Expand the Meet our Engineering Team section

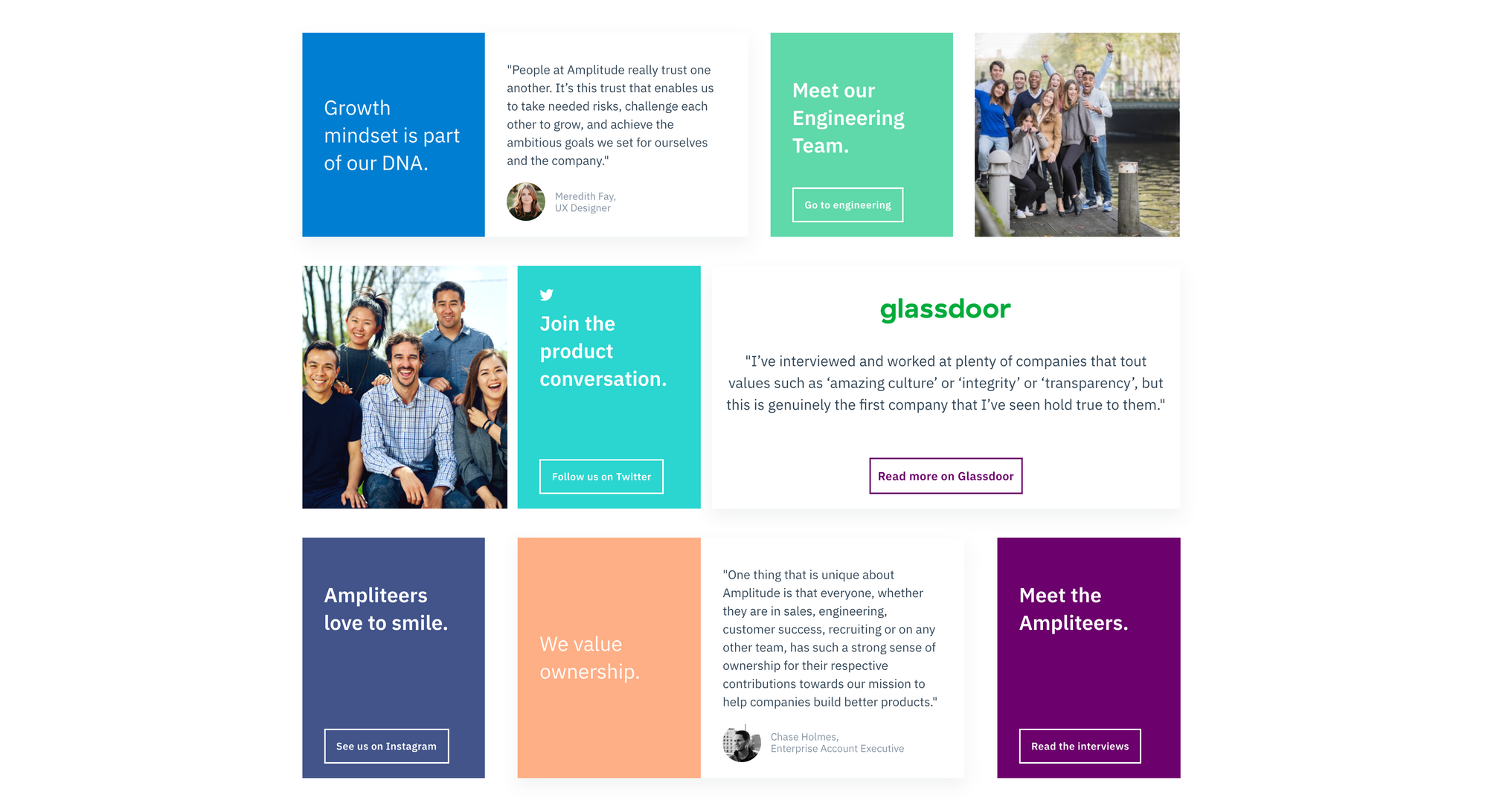click(x=848, y=205)
